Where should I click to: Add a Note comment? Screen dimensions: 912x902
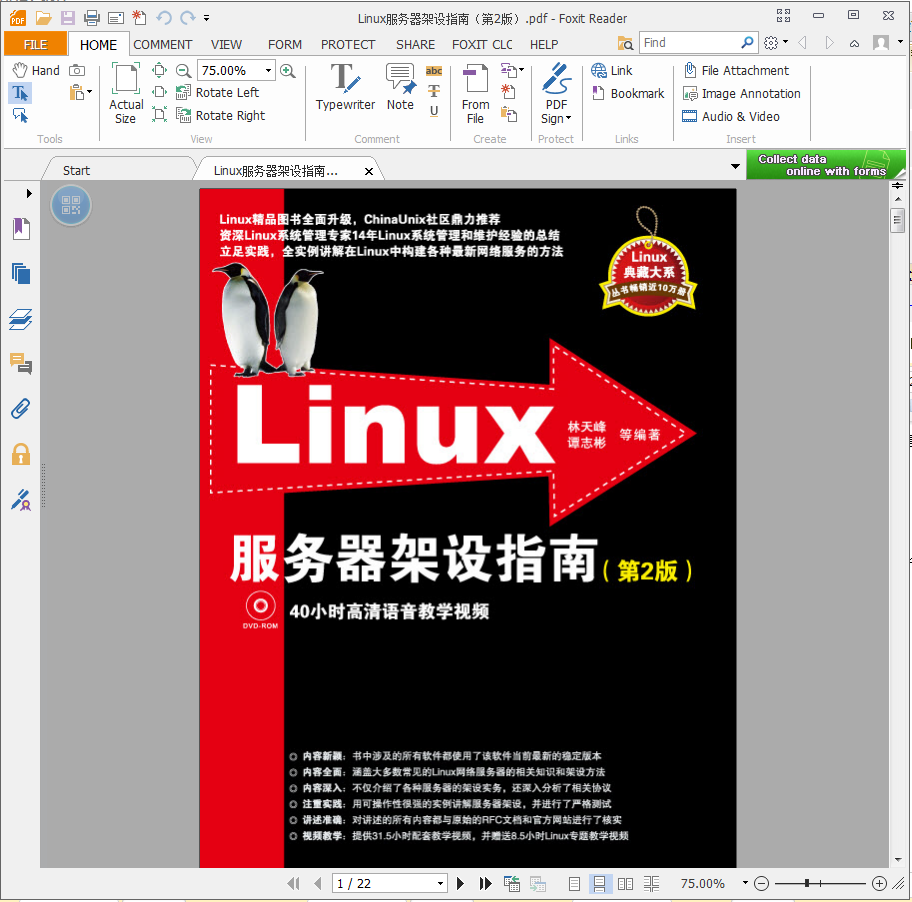400,87
